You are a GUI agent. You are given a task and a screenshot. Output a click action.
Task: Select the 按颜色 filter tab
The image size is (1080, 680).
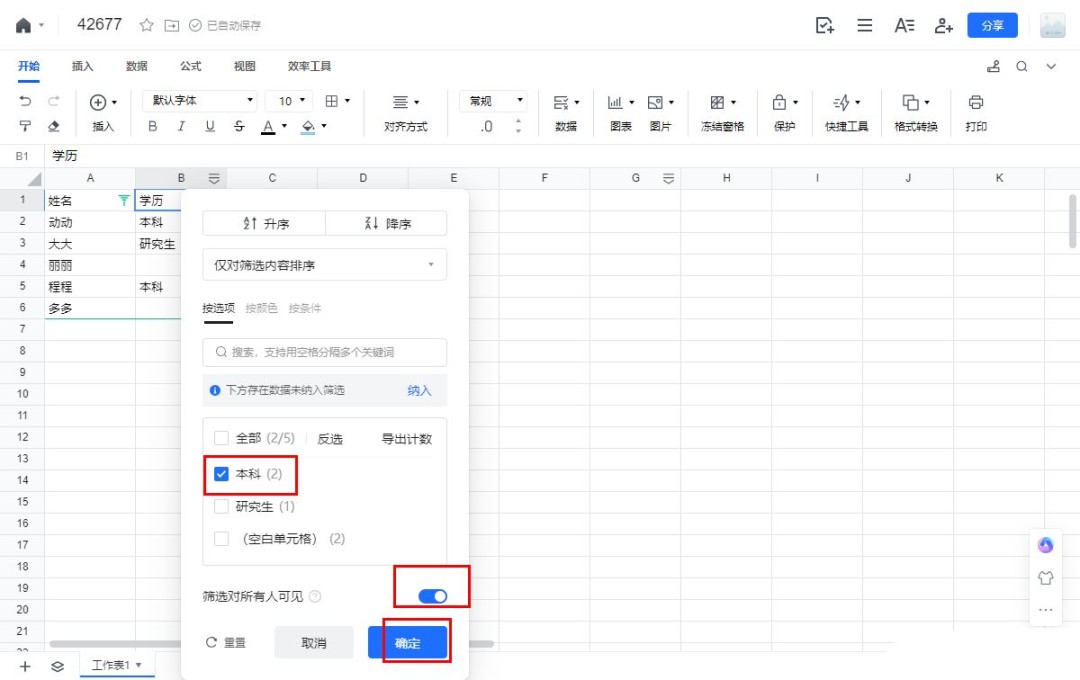coord(260,308)
